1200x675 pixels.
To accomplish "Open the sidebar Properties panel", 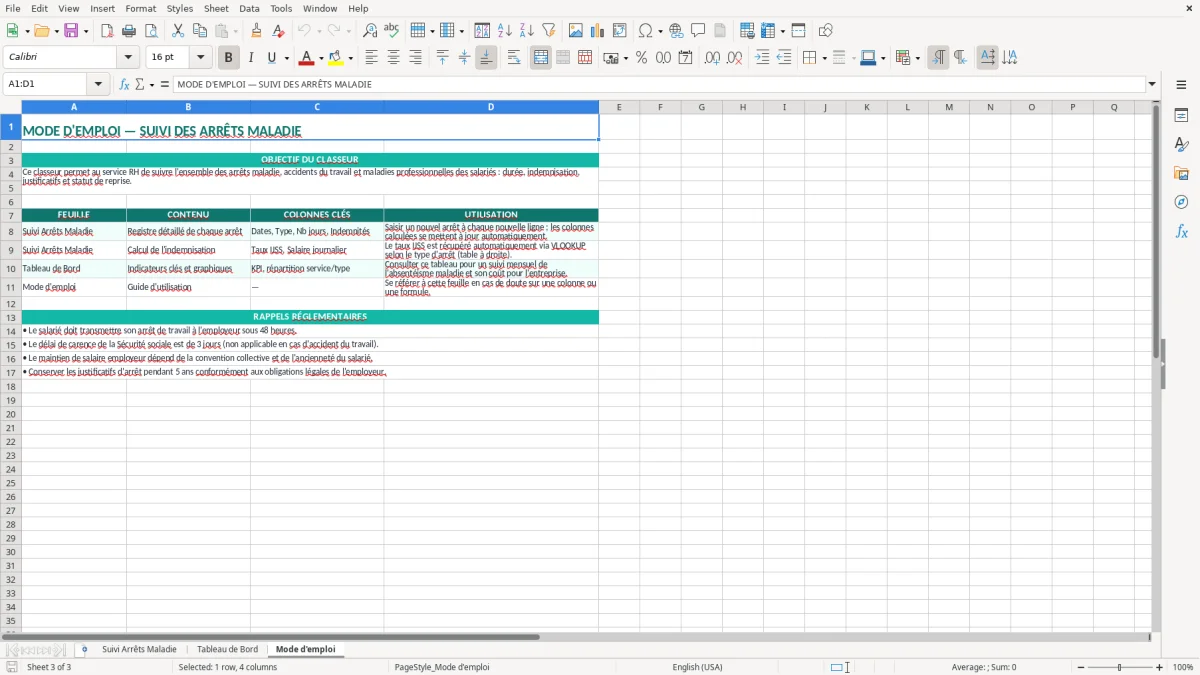I will coord(1181,116).
